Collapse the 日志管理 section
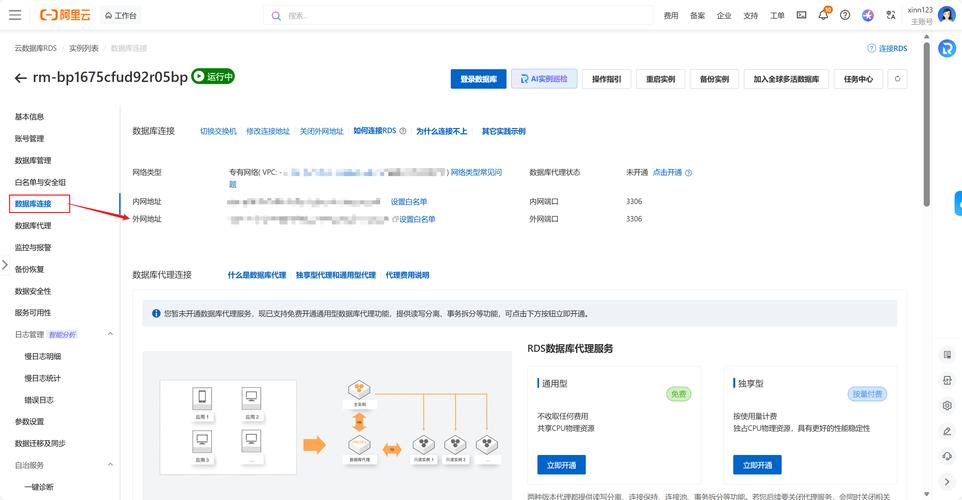 [x=110, y=334]
